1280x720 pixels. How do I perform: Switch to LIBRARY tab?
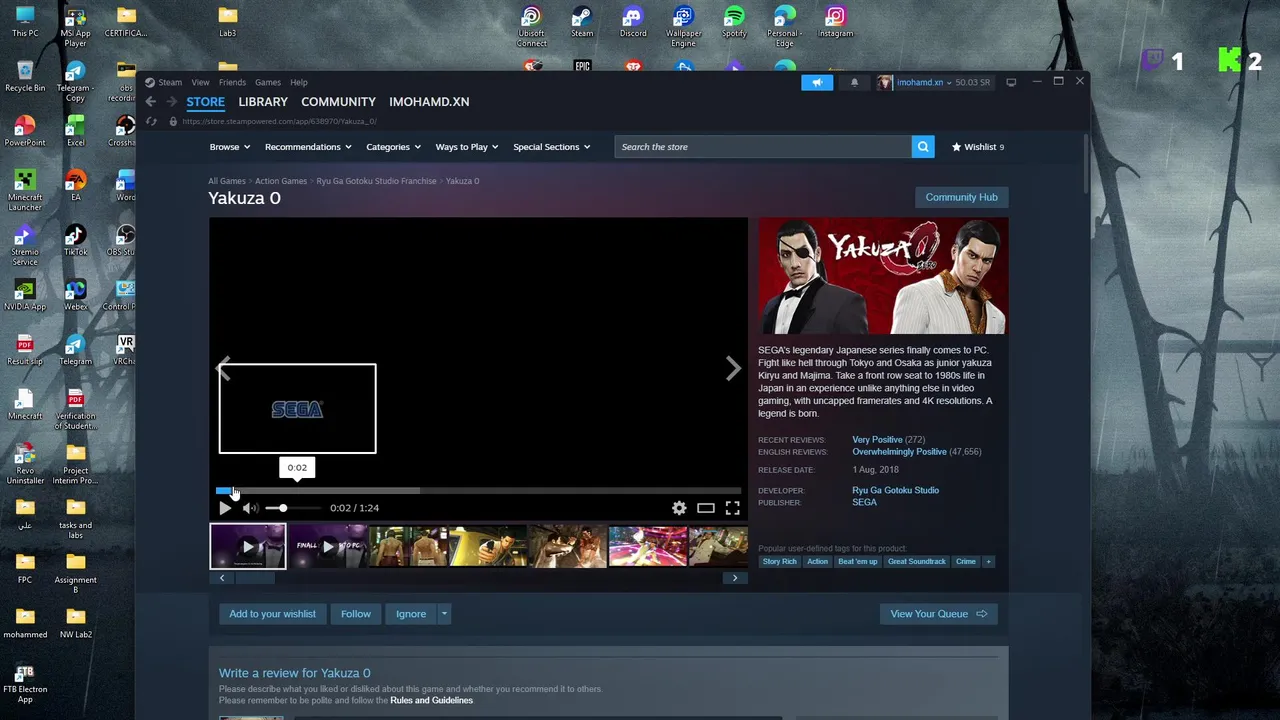click(x=263, y=102)
